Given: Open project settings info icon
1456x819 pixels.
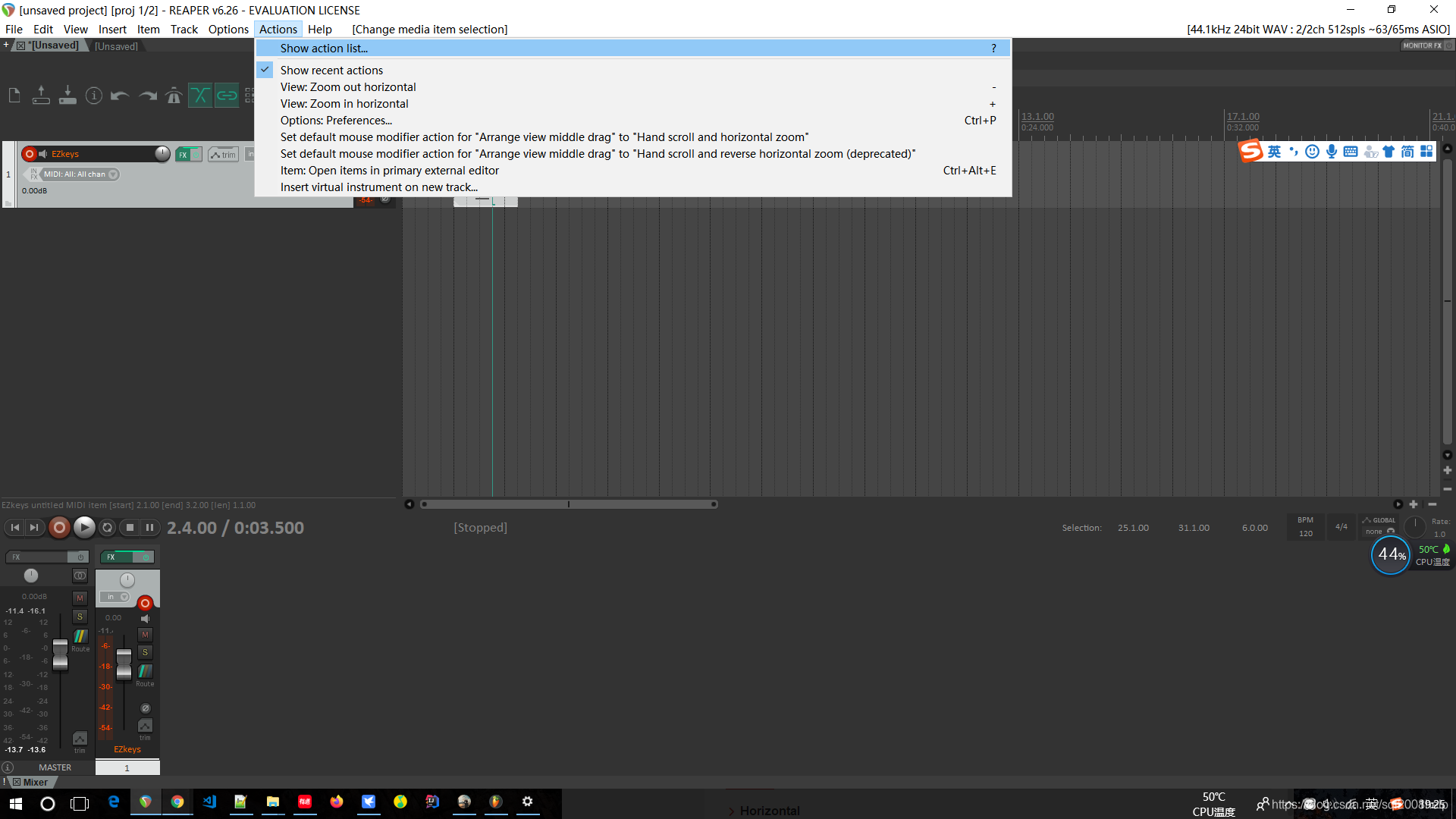Looking at the screenshot, I should tap(93, 96).
